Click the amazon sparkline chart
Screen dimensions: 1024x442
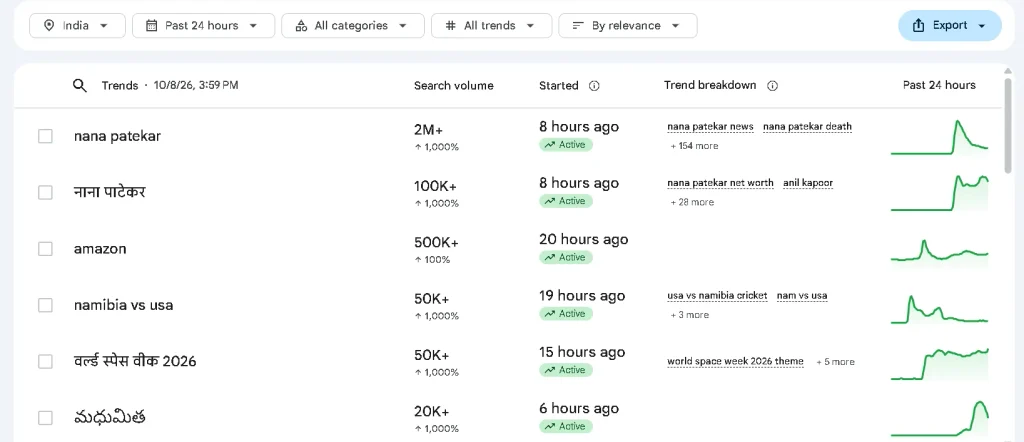coord(940,251)
